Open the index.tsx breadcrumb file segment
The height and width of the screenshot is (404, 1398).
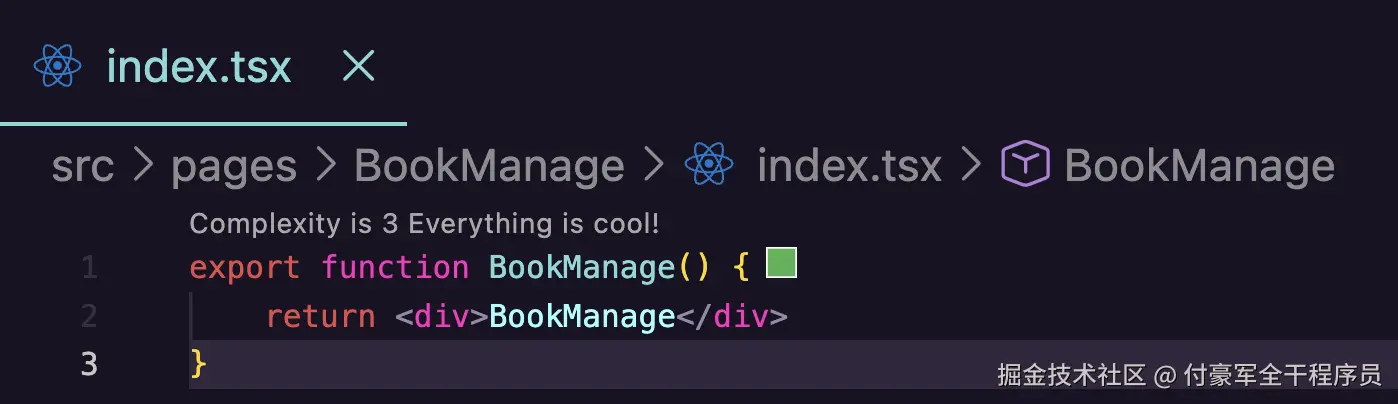pyautogui.click(x=849, y=165)
